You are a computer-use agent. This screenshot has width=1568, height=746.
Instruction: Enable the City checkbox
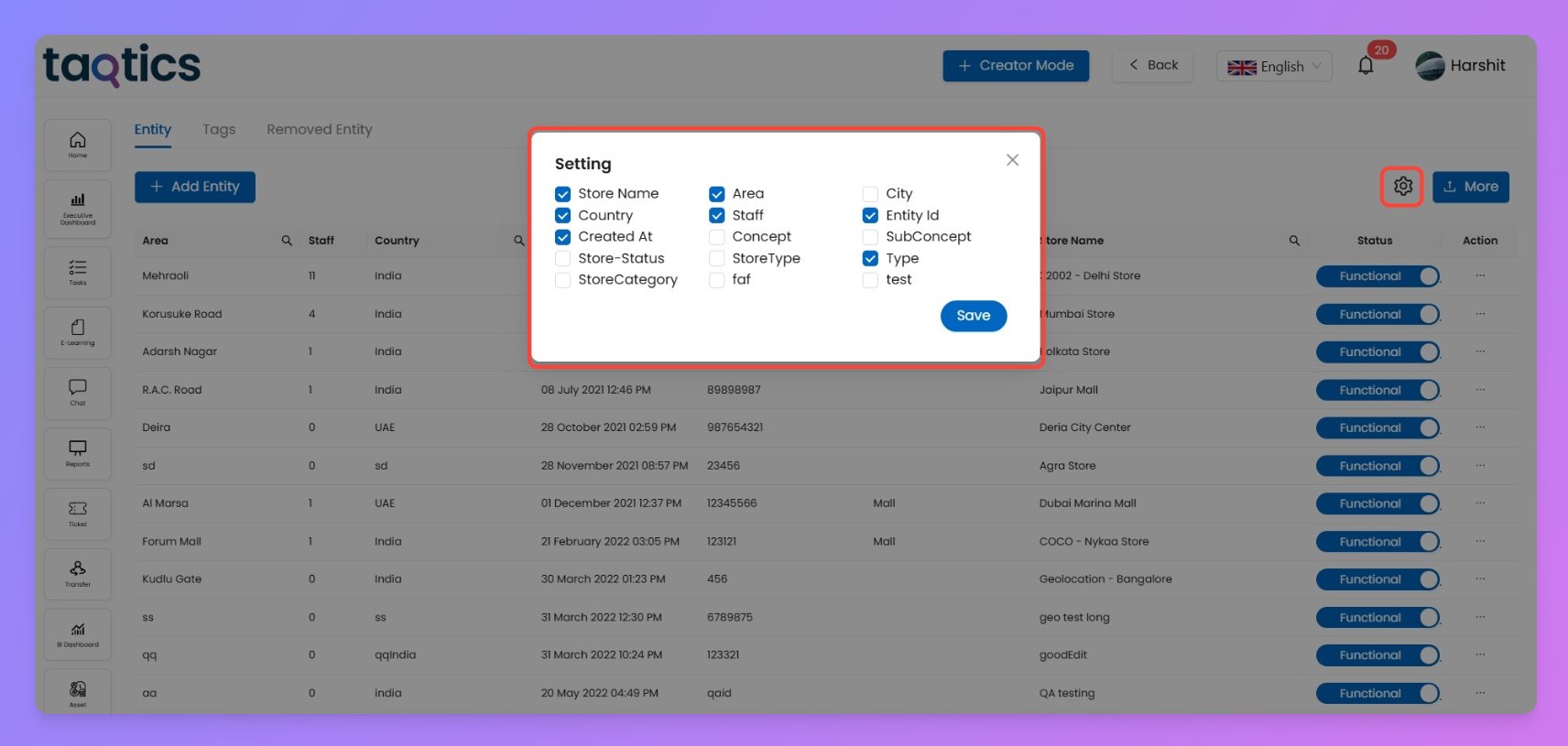[870, 194]
